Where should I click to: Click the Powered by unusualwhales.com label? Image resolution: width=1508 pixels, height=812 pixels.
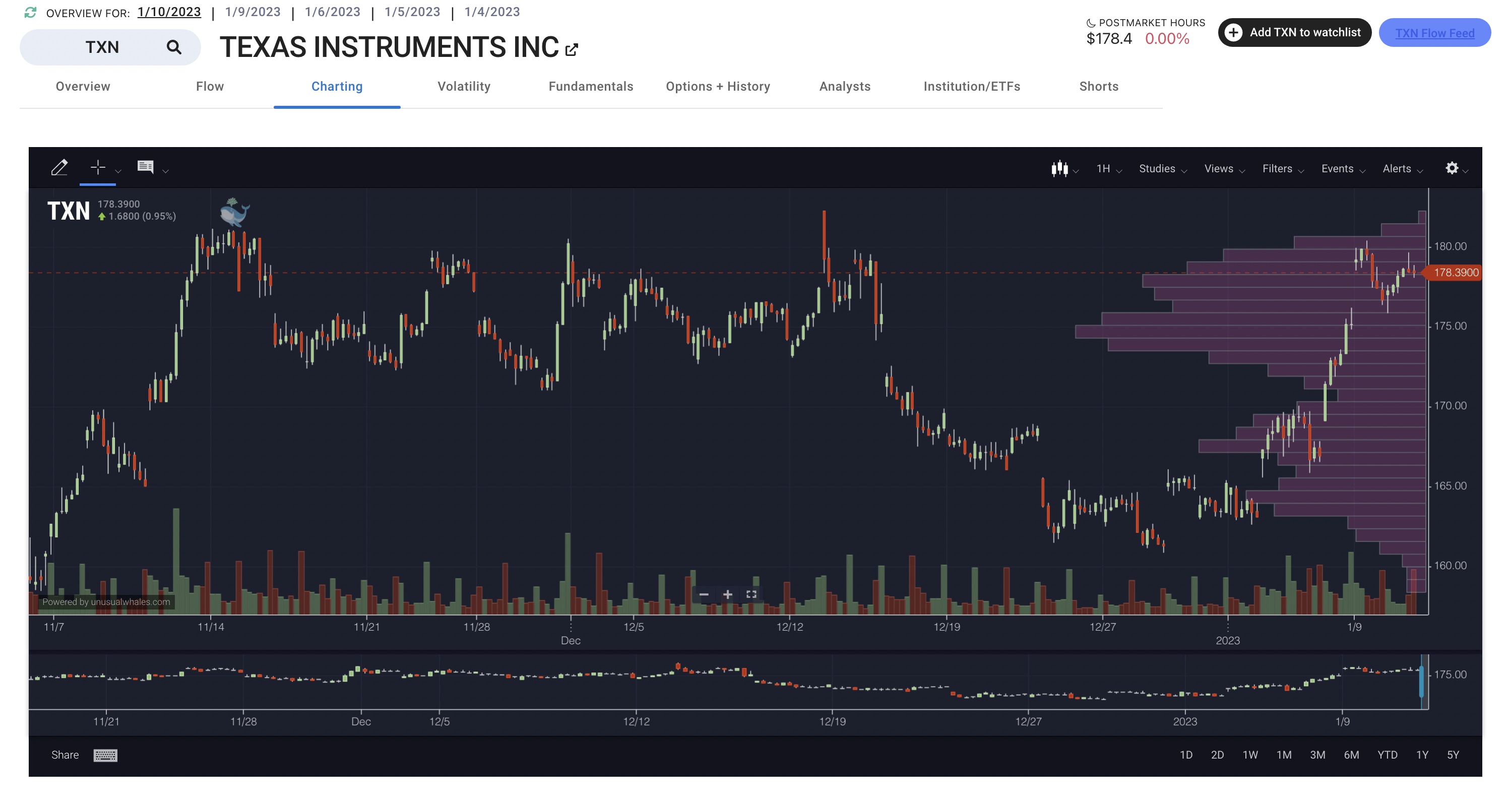tap(106, 602)
